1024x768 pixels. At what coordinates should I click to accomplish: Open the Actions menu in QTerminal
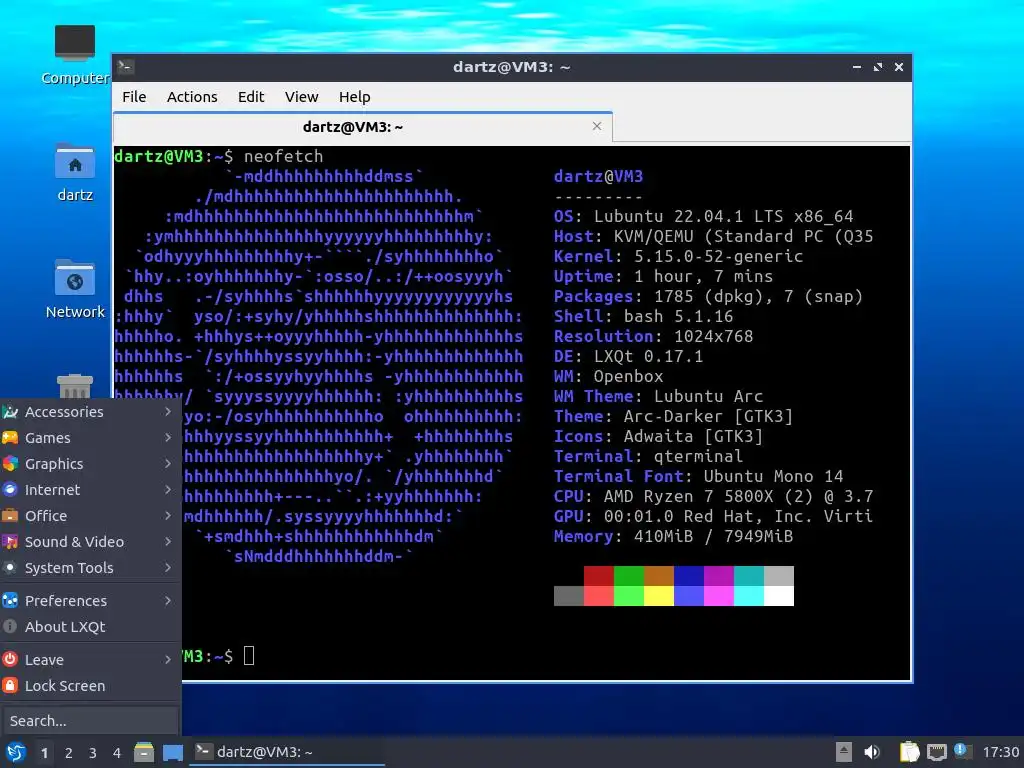[192, 97]
